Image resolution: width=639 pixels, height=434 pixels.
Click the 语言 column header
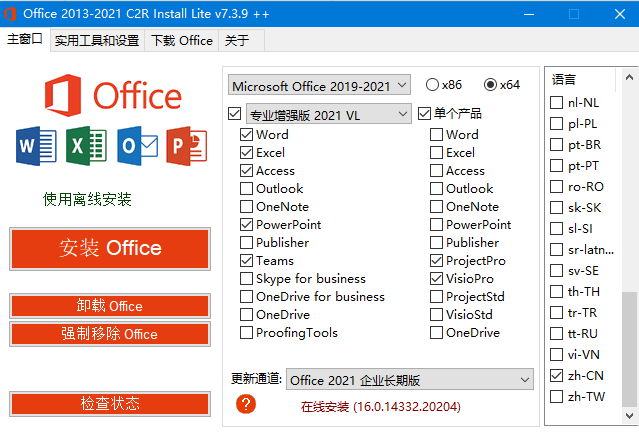[x=580, y=79]
